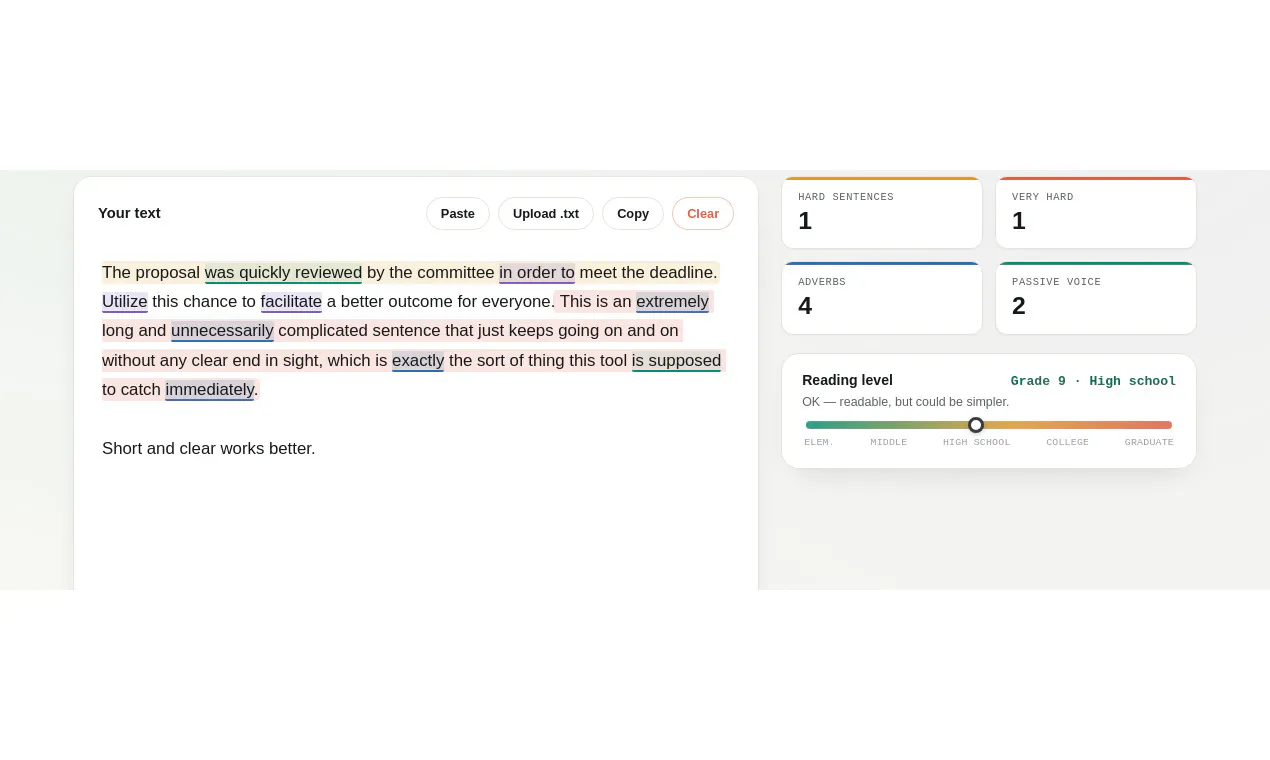
Task: Click the 'OK — readable, but could be simpler.' note
Action: tap(906, 402)
